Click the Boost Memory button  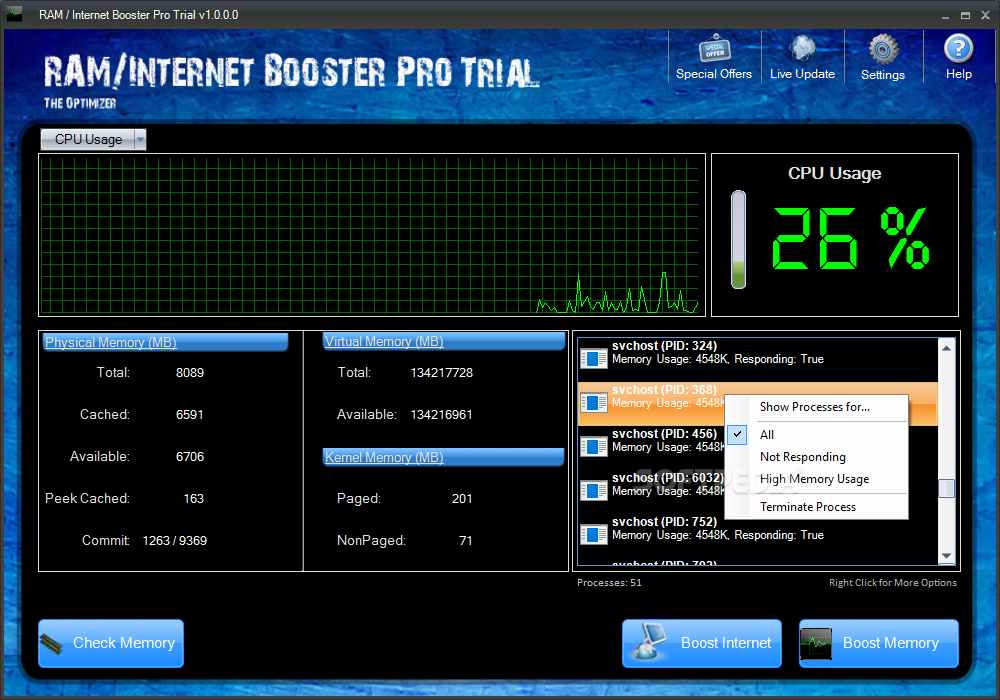coord(879,643)
